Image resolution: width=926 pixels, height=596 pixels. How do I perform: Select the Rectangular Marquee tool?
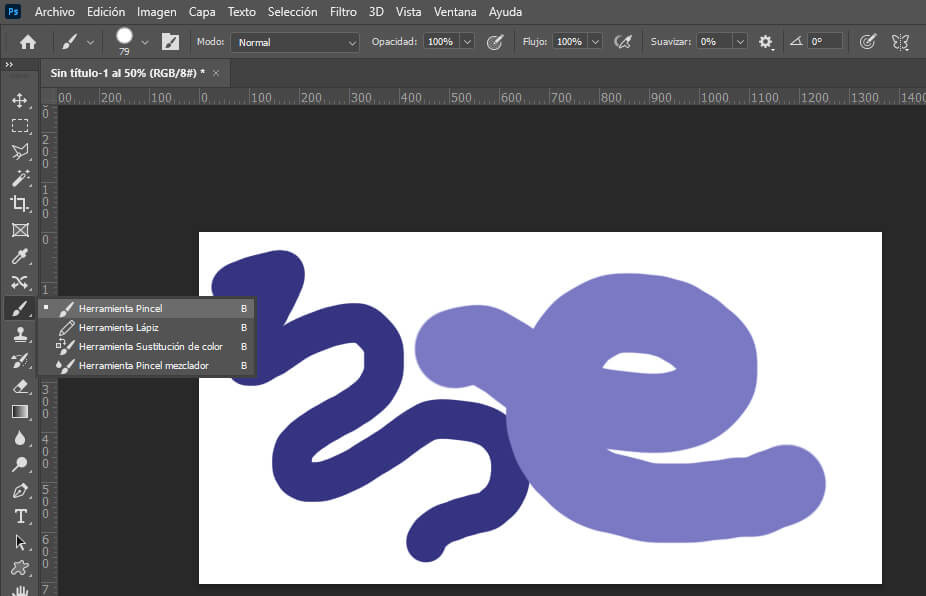pos(19,126)
